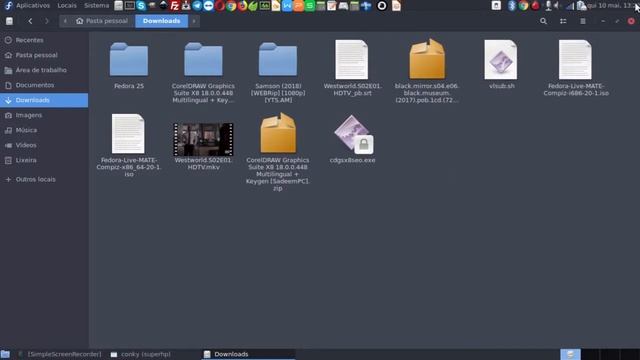Expand Outros locais in the sidebar

44,179
